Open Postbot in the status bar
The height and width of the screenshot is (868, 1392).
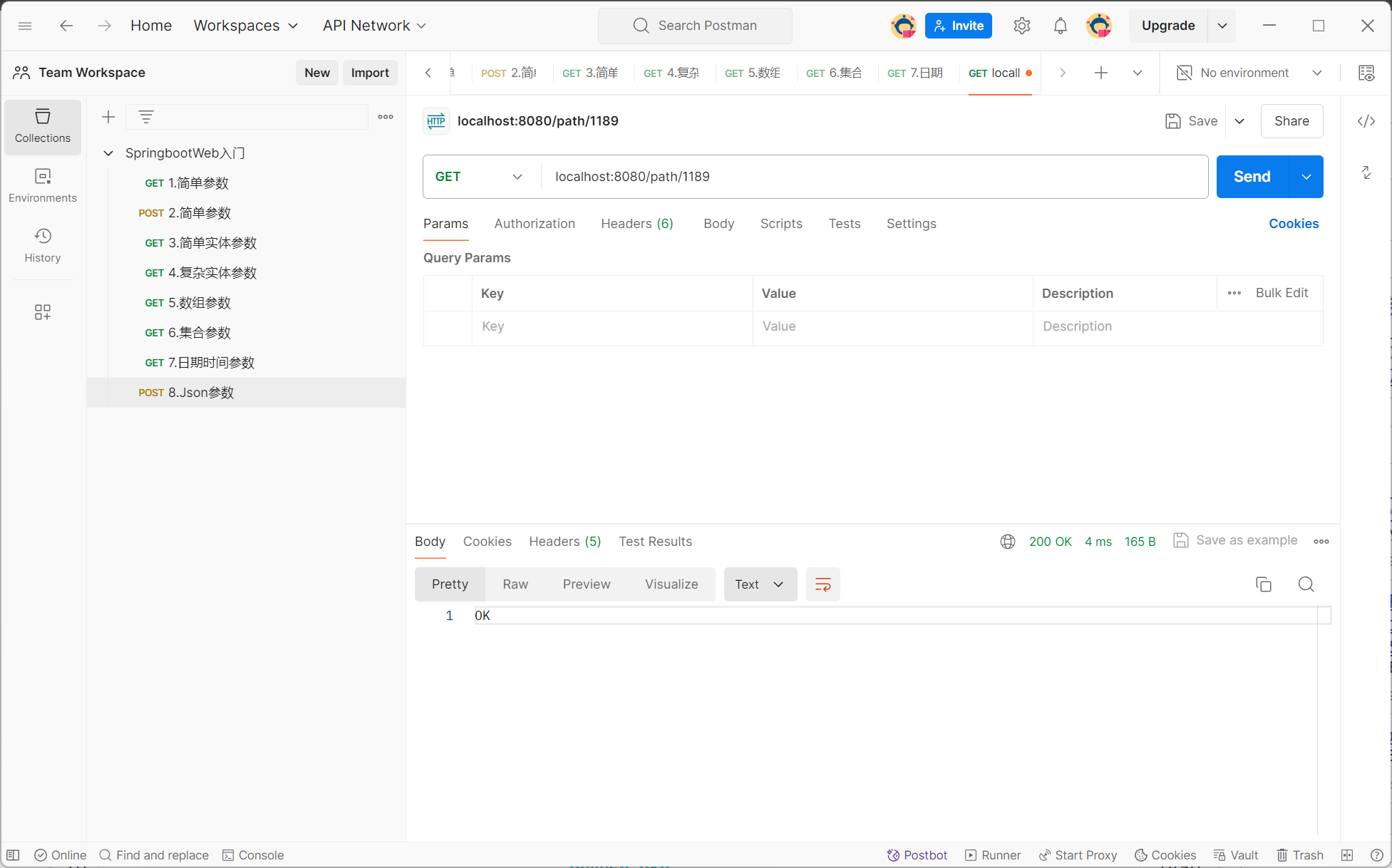click(917, 855)
